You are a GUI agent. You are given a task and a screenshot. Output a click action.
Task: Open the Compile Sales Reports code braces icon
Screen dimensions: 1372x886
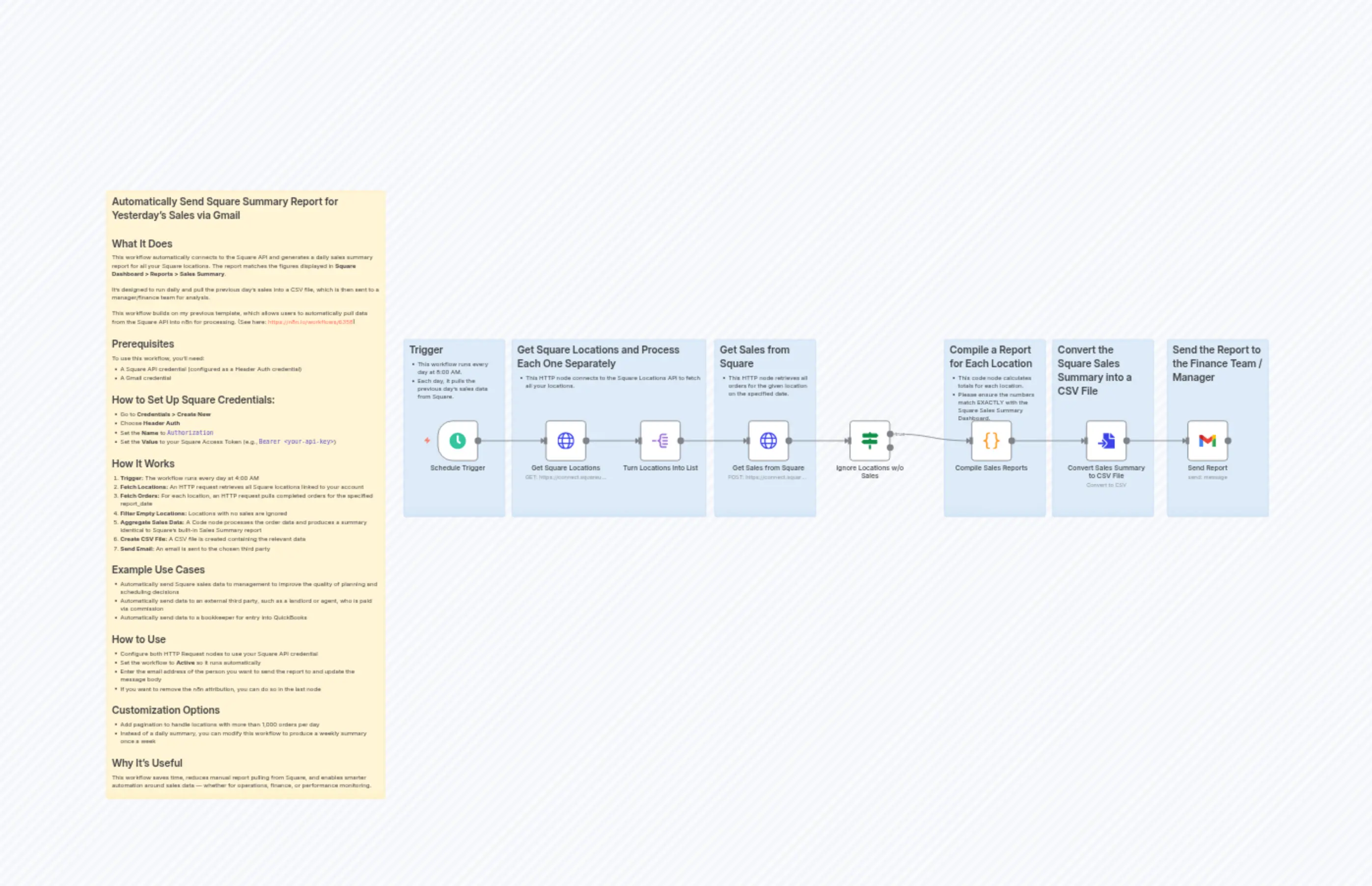point(991,440)
